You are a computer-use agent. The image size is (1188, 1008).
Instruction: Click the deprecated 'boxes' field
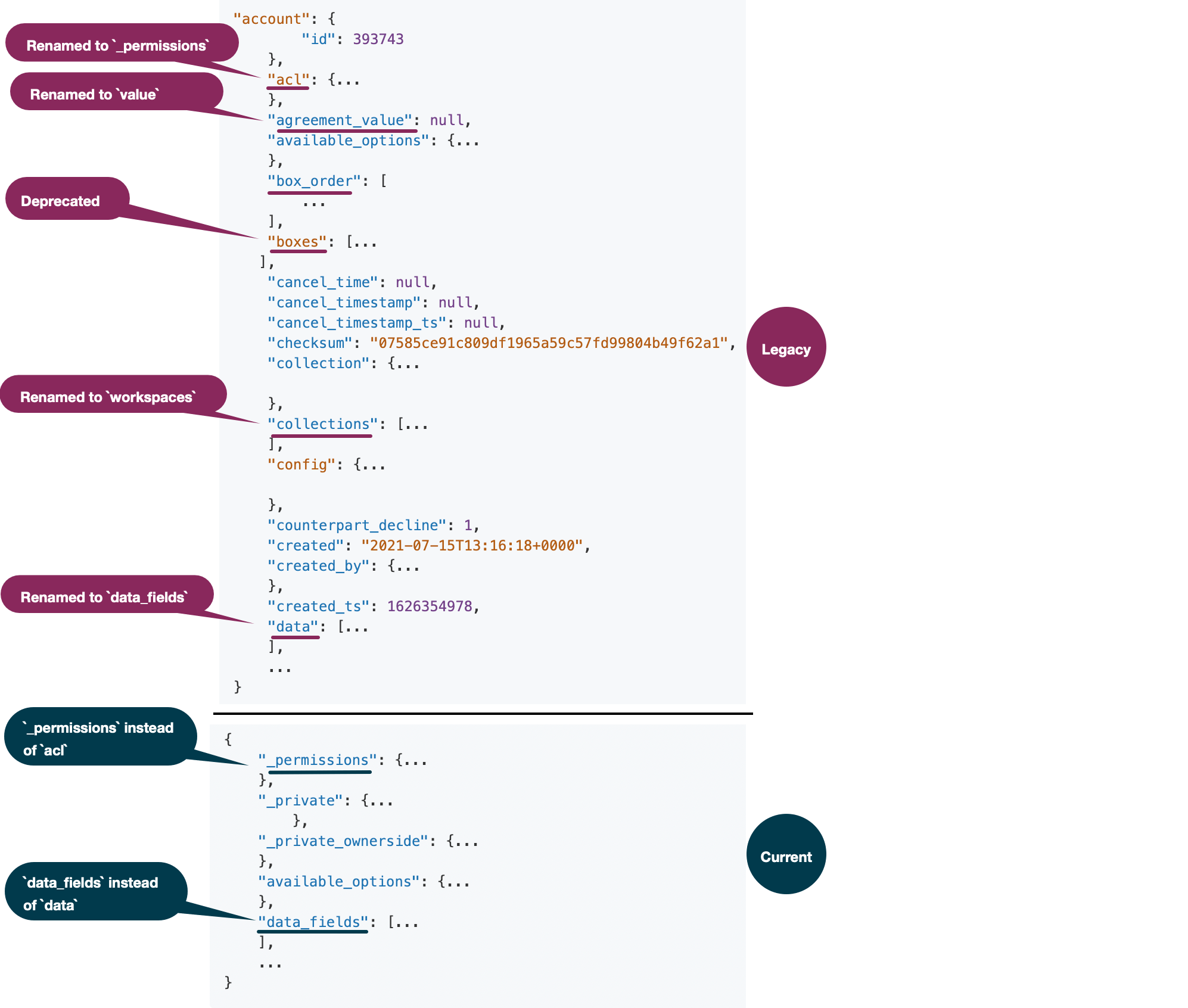tap(297, 241)
